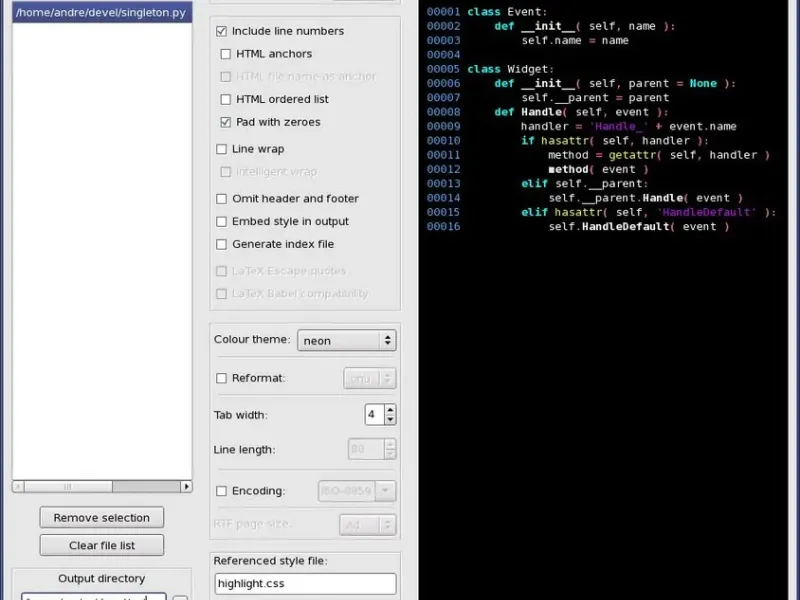Click preview line 00016 self.HandleDefault
Screen dimensions: 800x600
click(x=579, y=226)
